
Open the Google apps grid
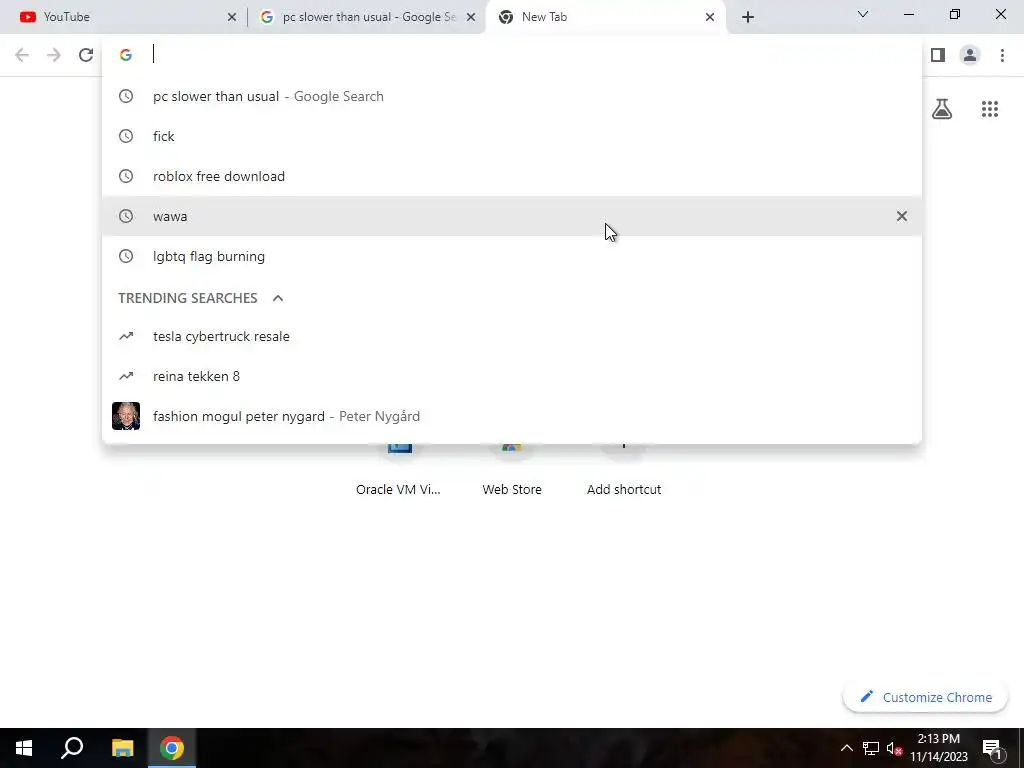990,108
